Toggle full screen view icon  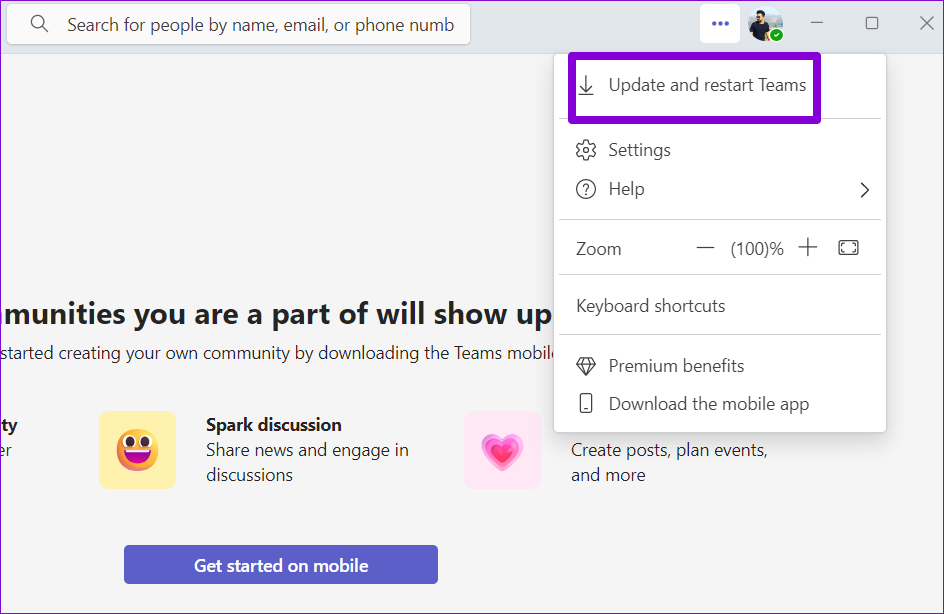848,247
